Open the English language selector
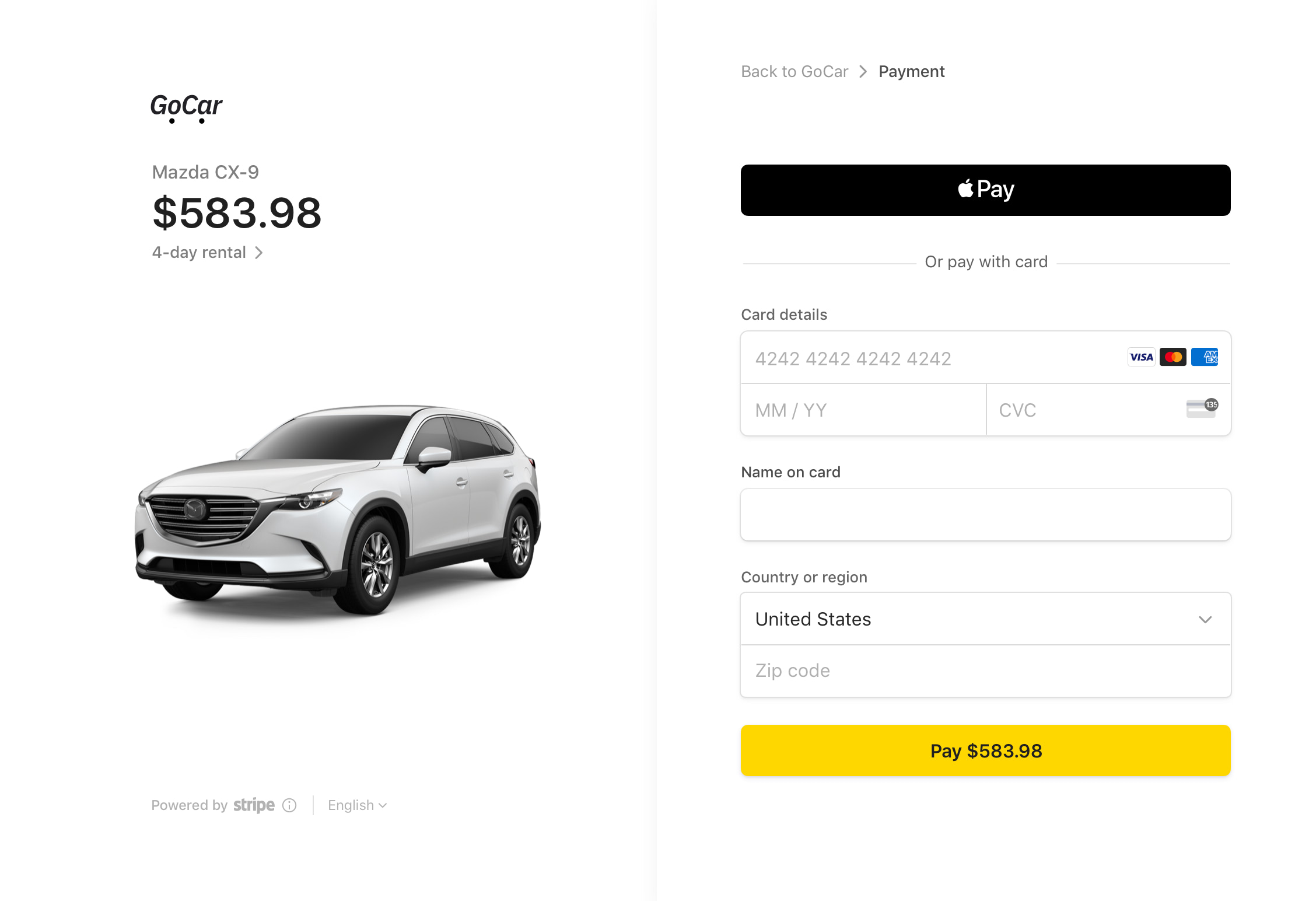 tap(357, 805)
